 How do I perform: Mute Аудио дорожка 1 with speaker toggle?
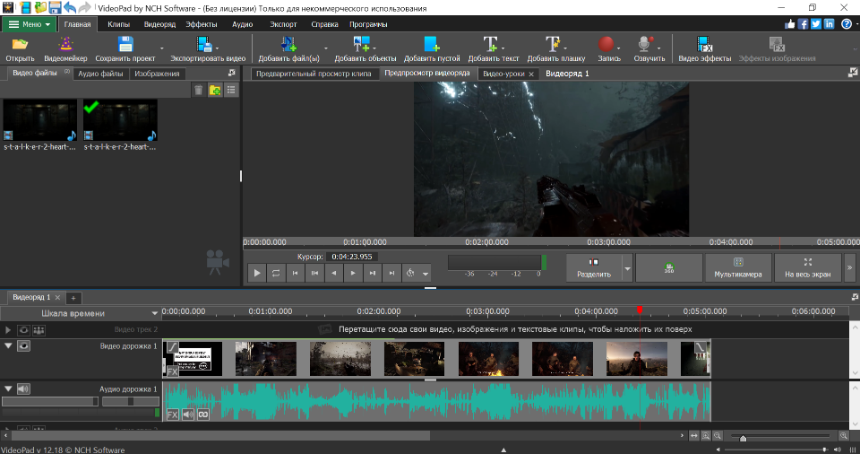coord(24,389)
